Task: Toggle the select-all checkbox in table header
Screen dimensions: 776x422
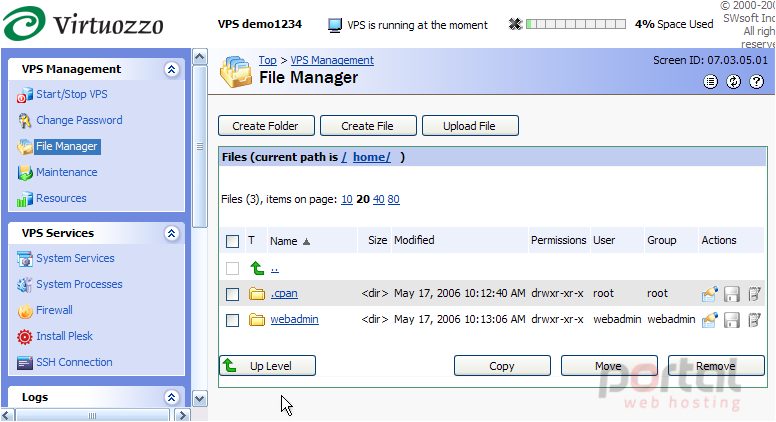Action: 232,241
